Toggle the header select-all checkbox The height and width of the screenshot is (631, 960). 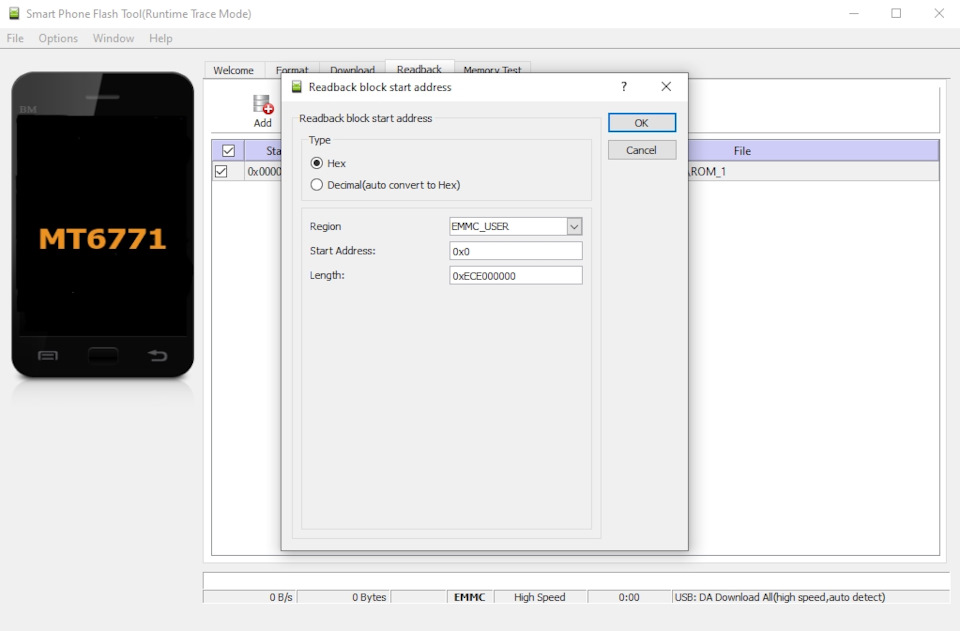(x=228, y=151)
